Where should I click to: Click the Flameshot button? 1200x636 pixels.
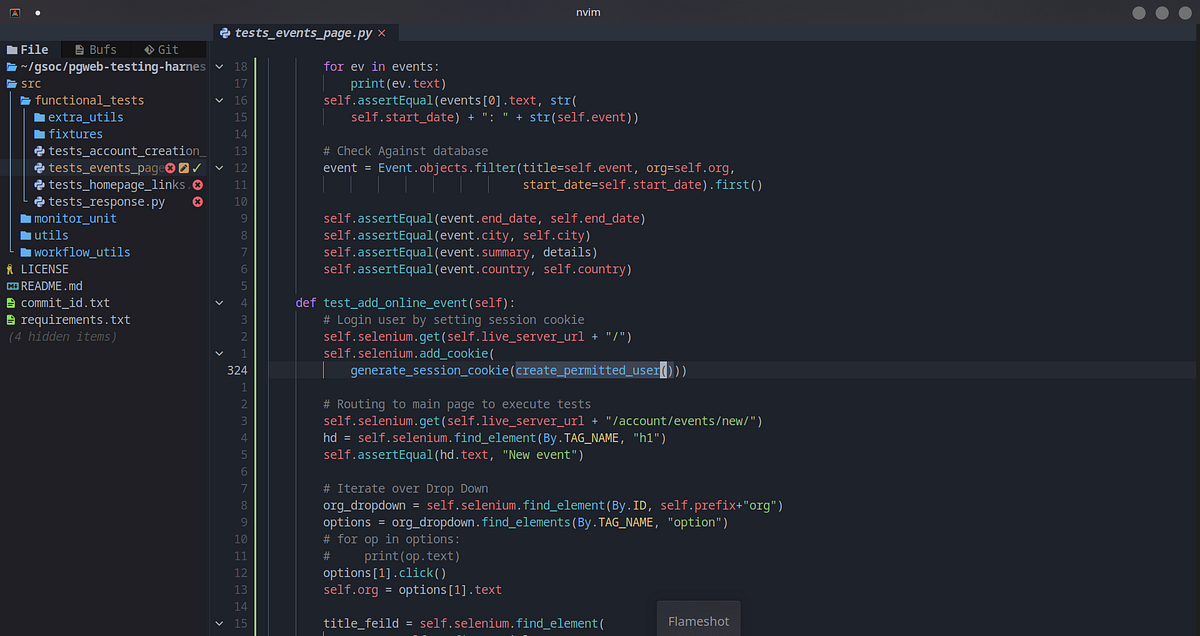pos(698,621)
